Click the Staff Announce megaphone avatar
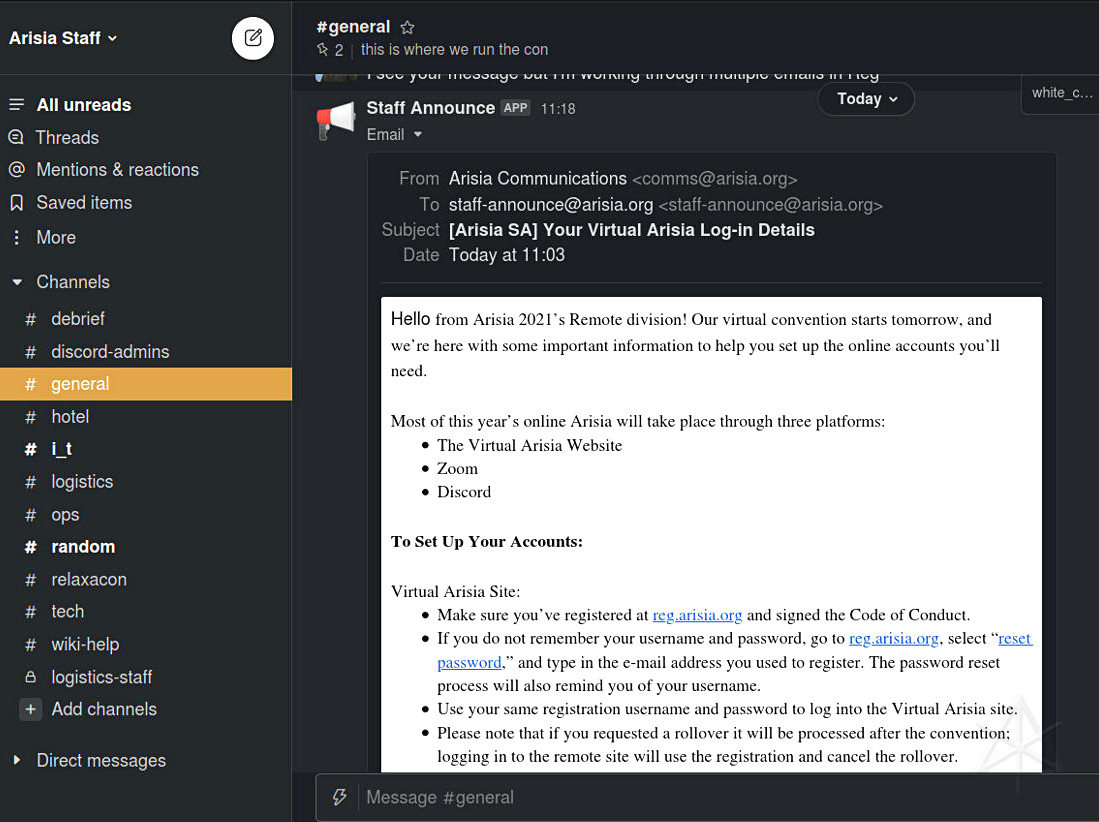This screenshot has height=822, width=1099. click(x=337, y=120)
